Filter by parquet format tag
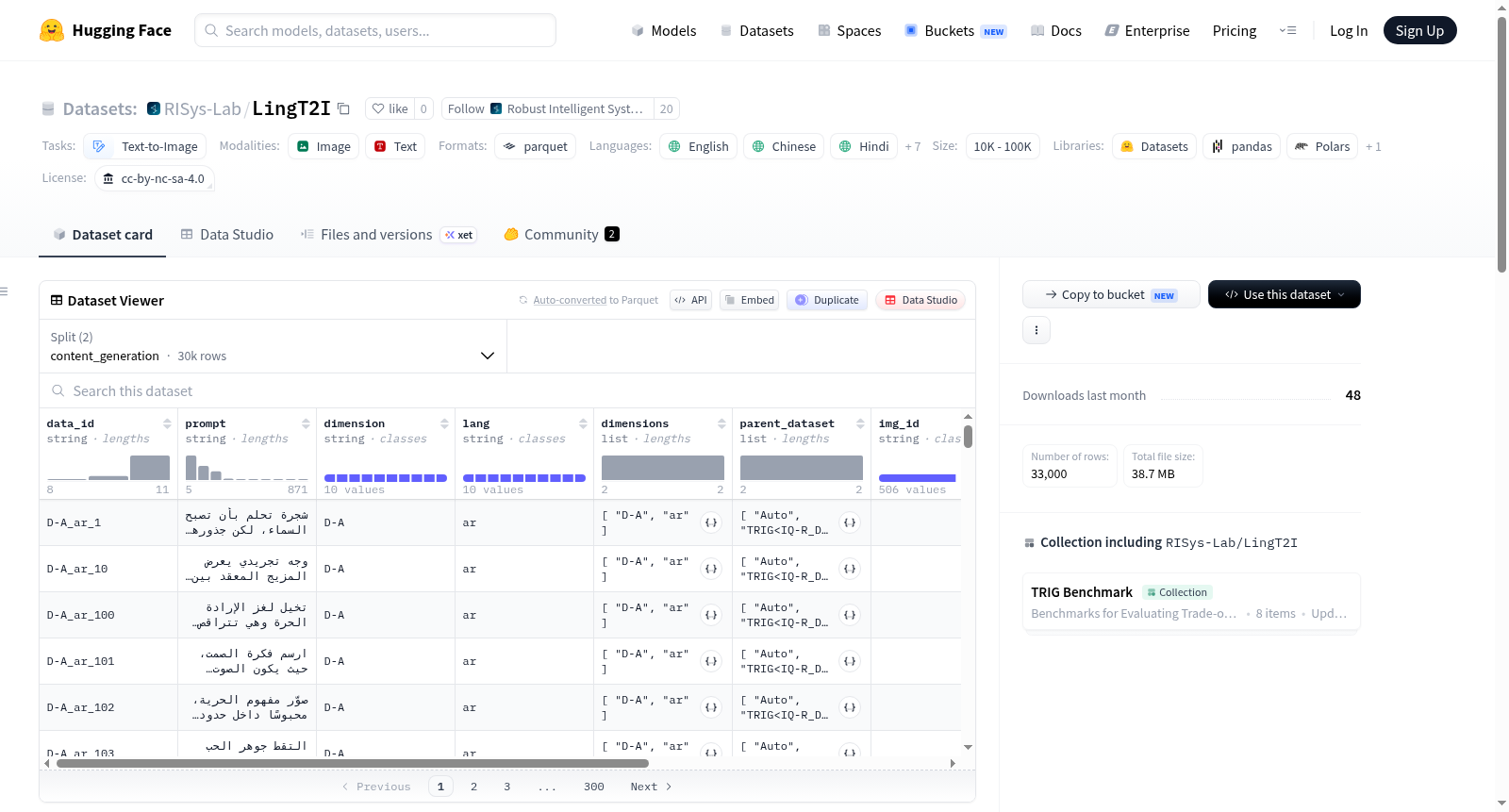1509x812 pixels. pos(536,147)
